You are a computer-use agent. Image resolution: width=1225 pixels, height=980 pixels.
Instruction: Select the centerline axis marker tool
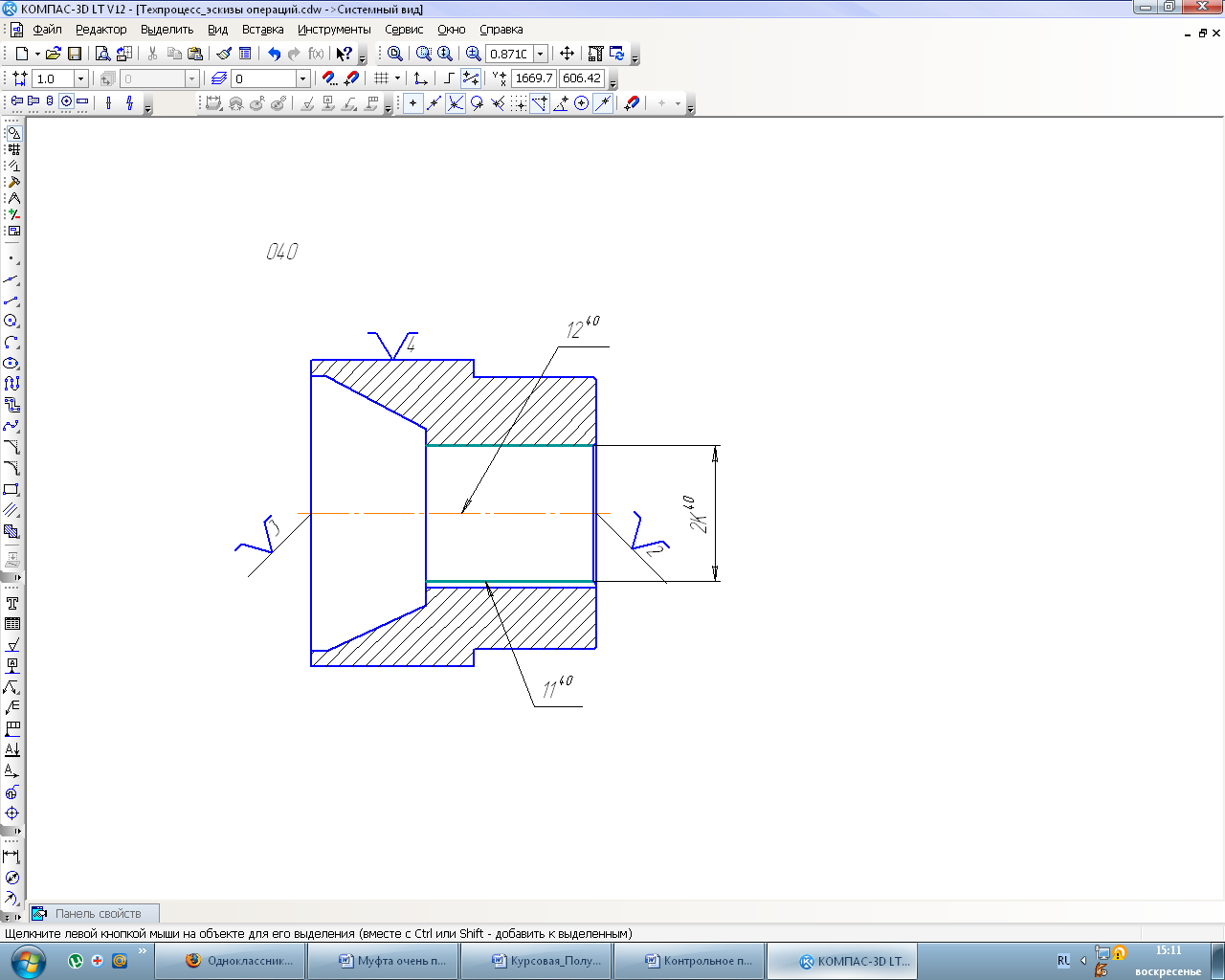(12, 813)
